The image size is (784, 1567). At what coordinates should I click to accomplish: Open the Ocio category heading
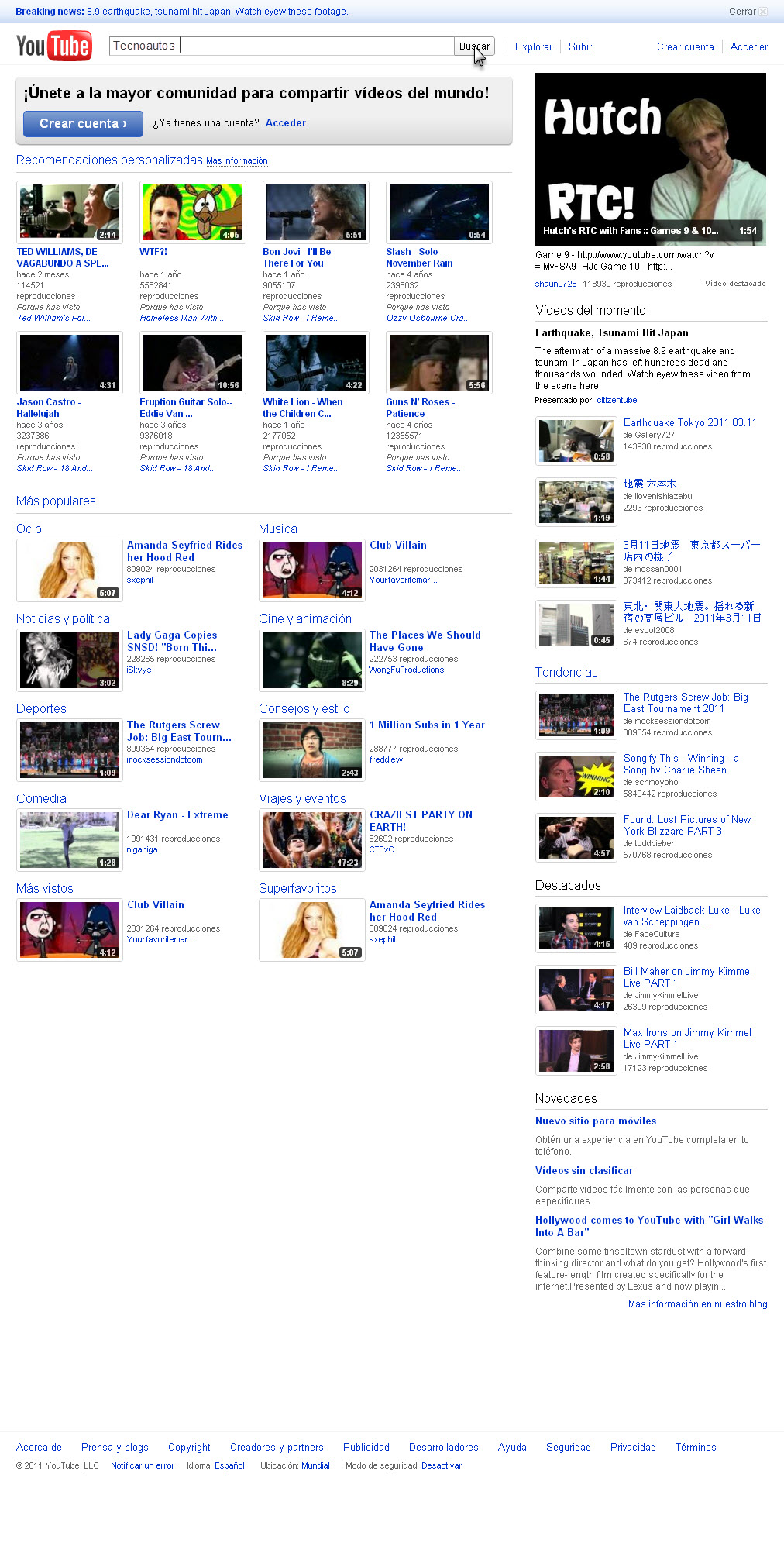point(29,529)
